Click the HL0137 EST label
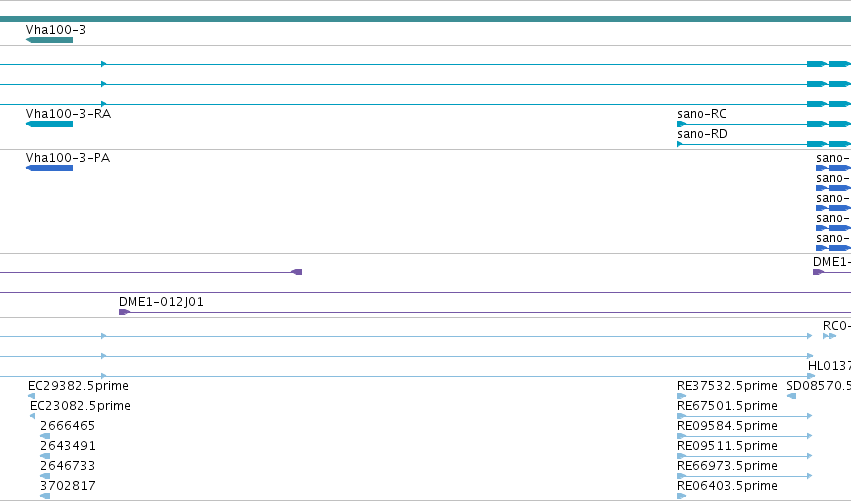Viewport: 851px width, 501px height. [829, 366]
